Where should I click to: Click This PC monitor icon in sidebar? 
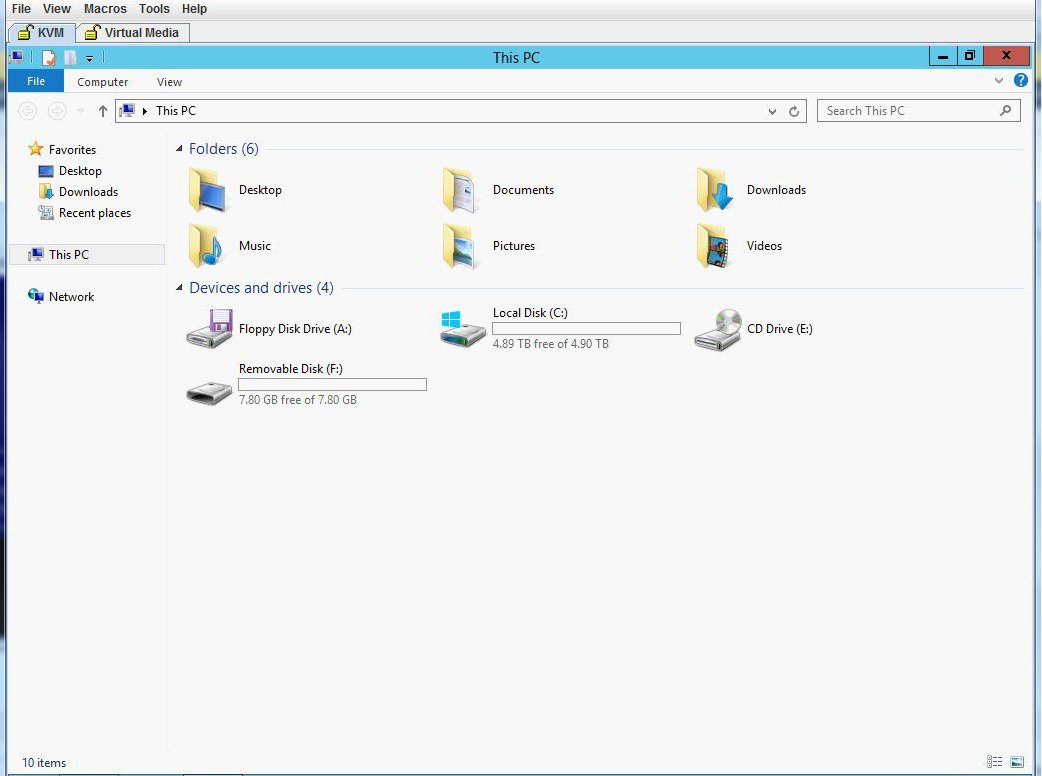(x=36, y=254)
